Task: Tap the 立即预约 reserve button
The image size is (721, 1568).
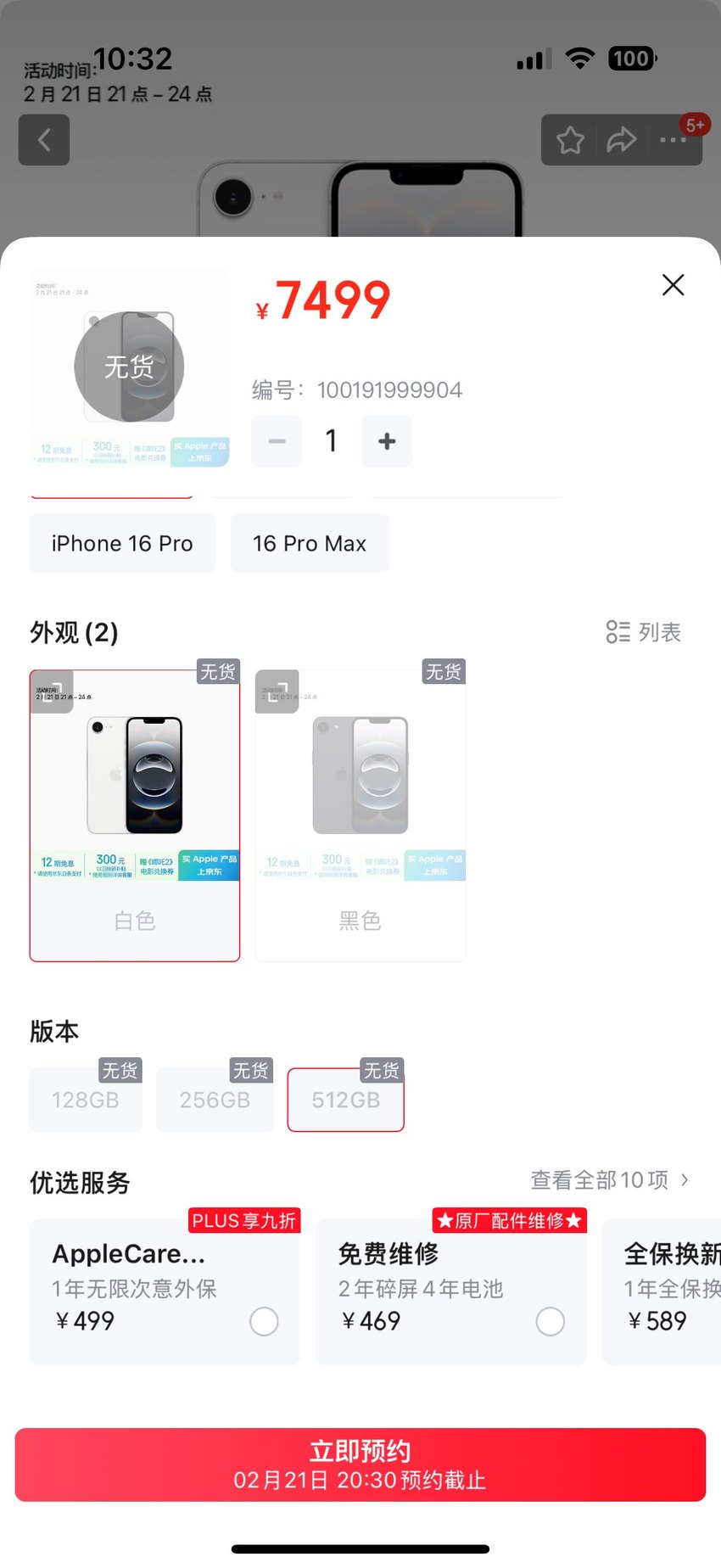Action: click(360, 1464)
